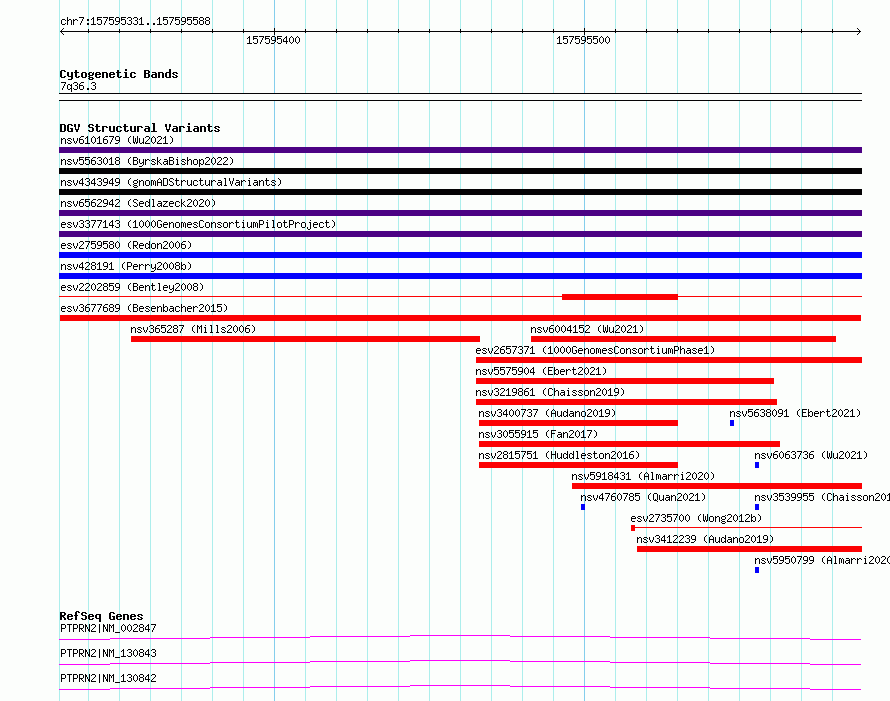Open nsv4343949 (gnomADStructuralVariants) variant

click(x=171, y=182)
